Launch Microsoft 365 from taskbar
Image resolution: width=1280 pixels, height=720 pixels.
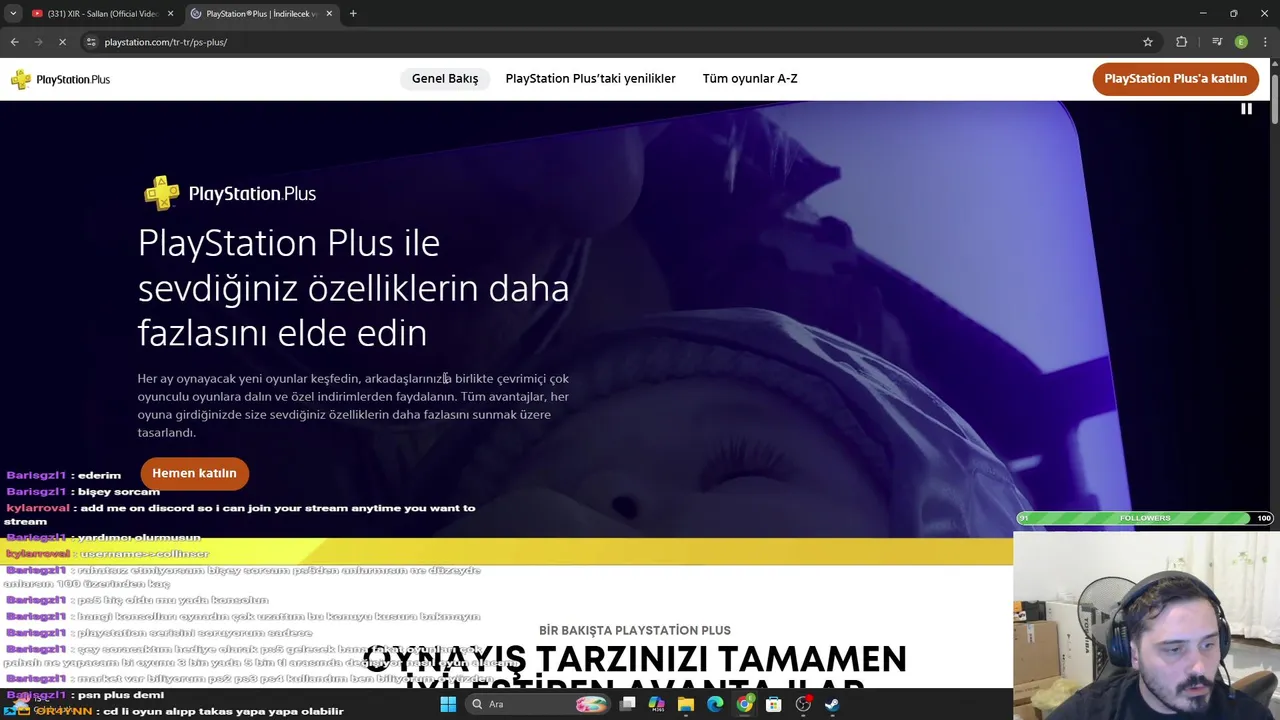tap(656, 704)
